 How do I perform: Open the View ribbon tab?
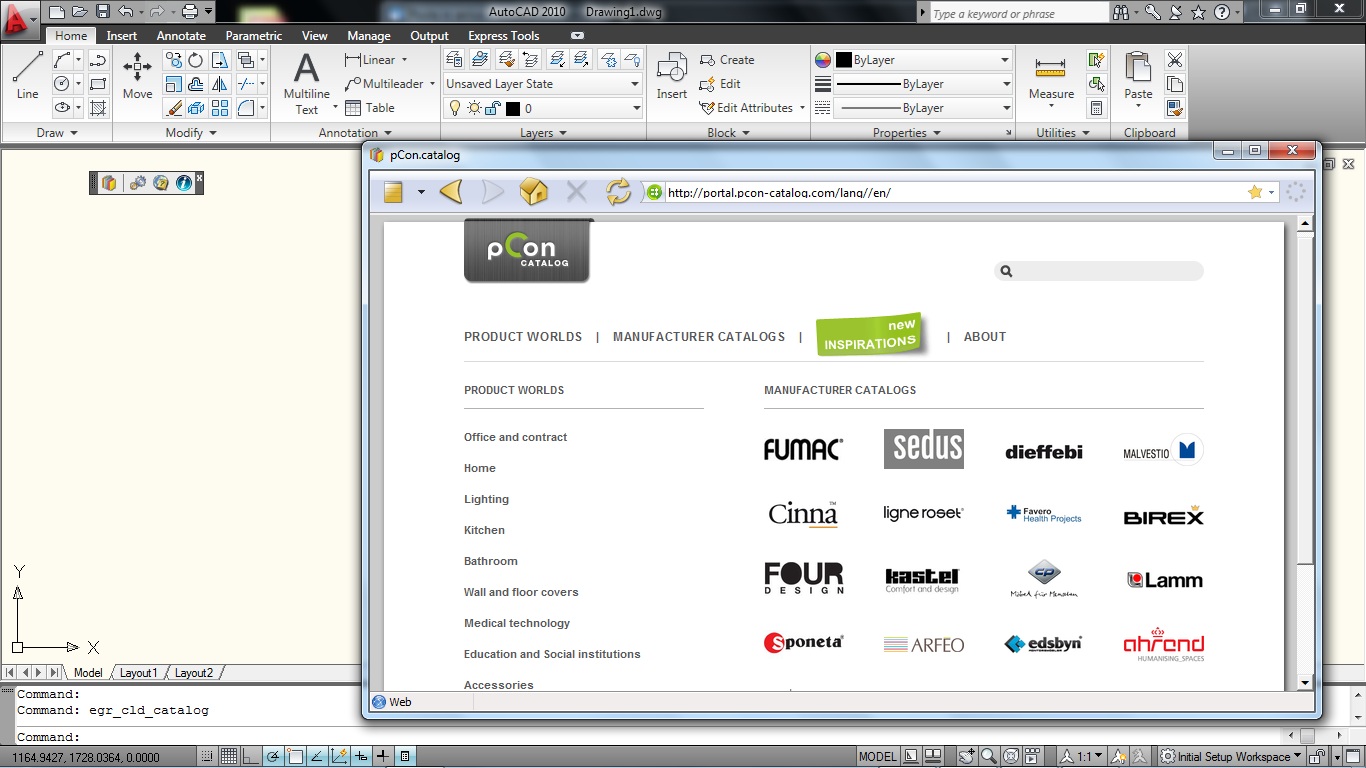[315, 35]
